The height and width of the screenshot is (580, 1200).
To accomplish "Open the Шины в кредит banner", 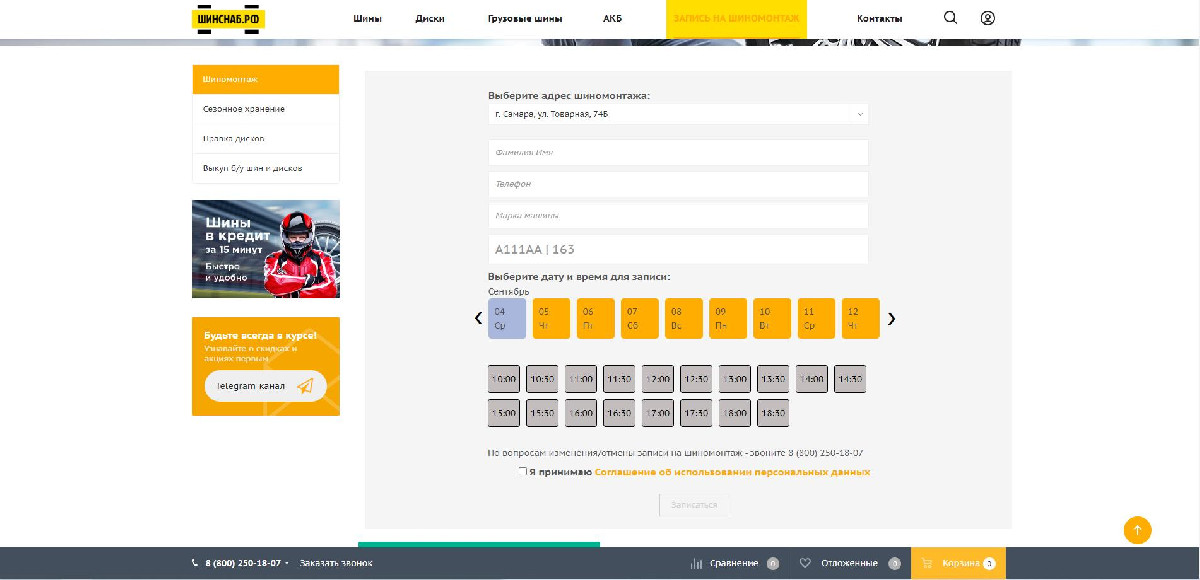I will [266, 249].
